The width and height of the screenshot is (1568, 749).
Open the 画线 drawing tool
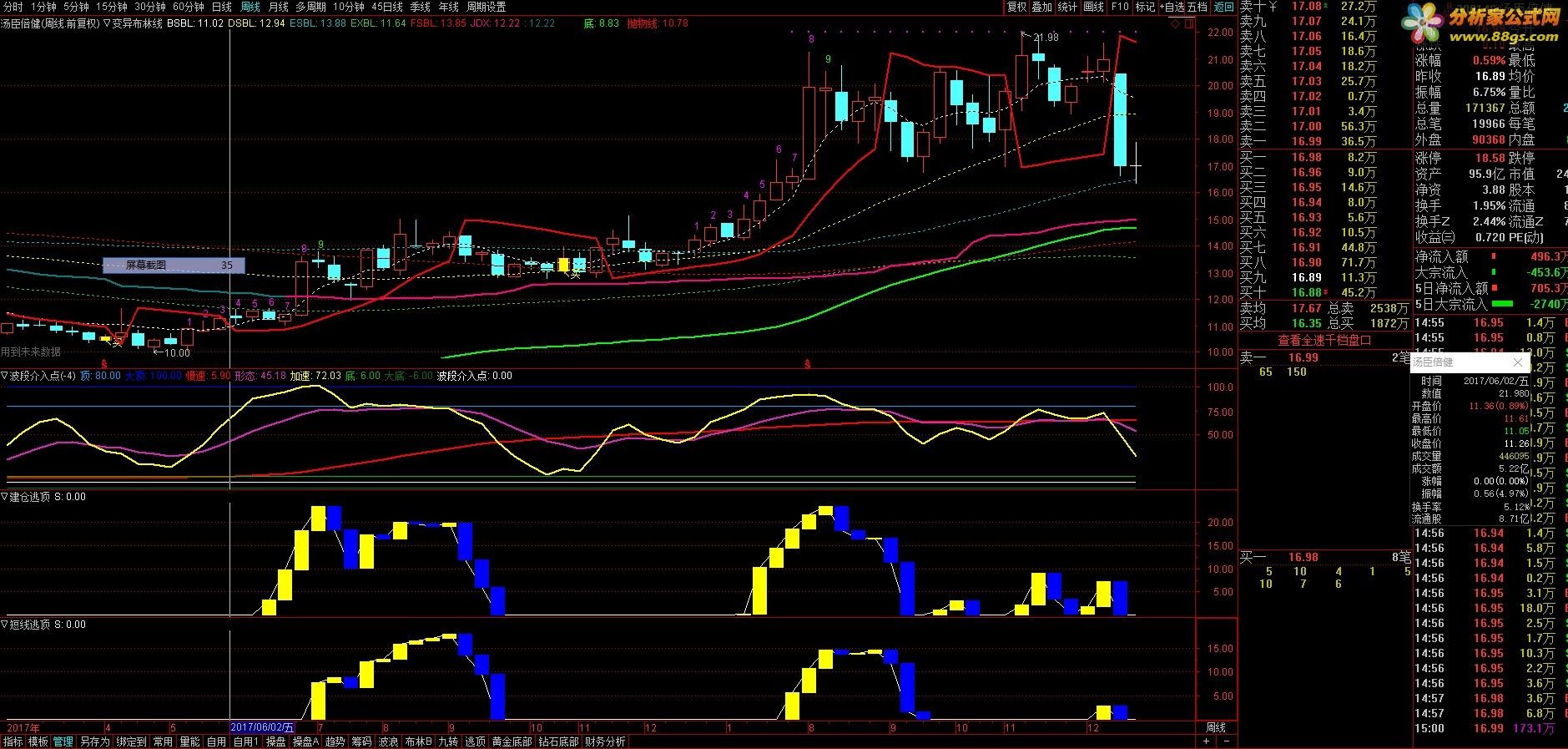1093,7
